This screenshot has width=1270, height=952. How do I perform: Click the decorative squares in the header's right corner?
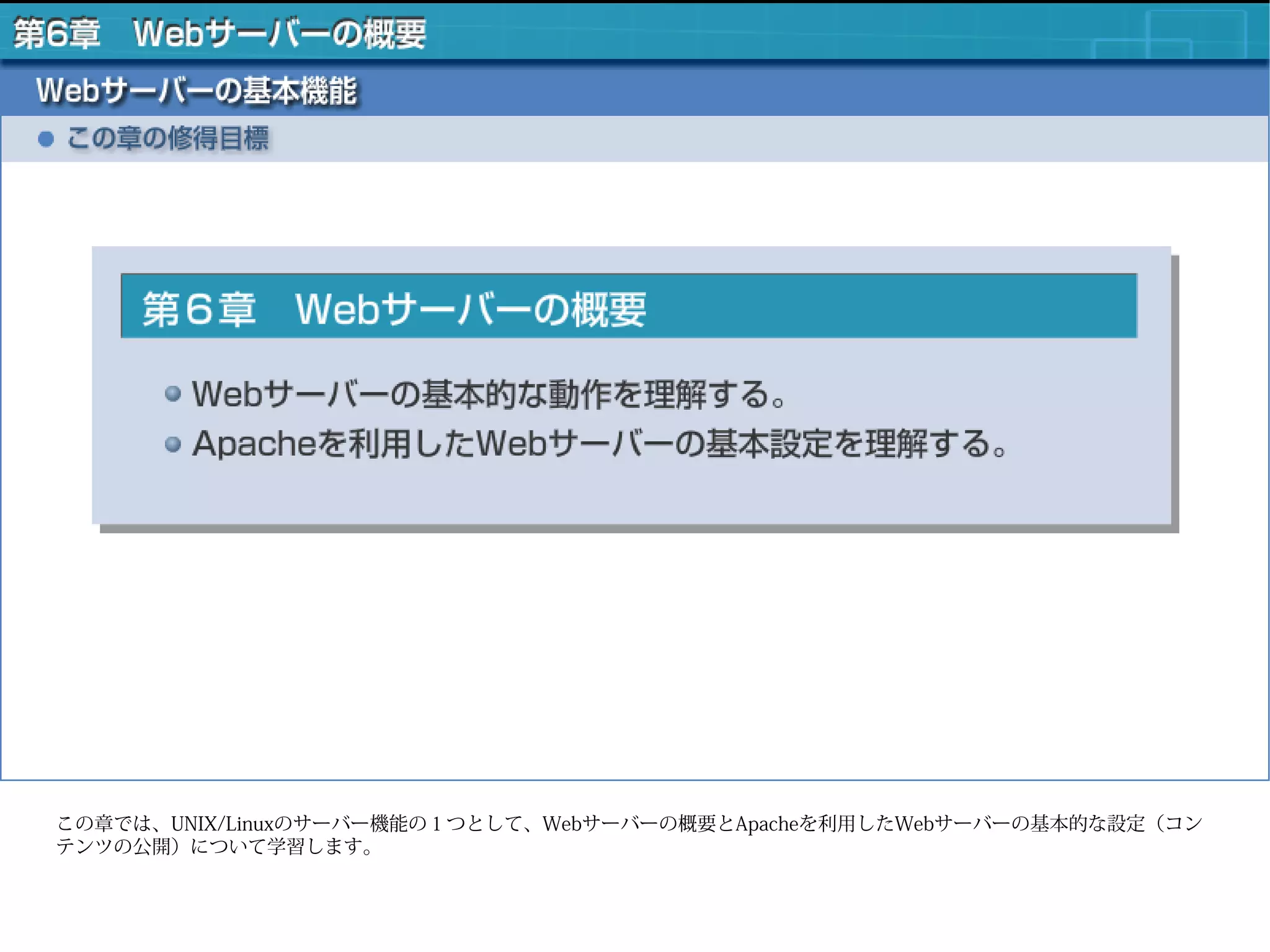pos(1172,37)
